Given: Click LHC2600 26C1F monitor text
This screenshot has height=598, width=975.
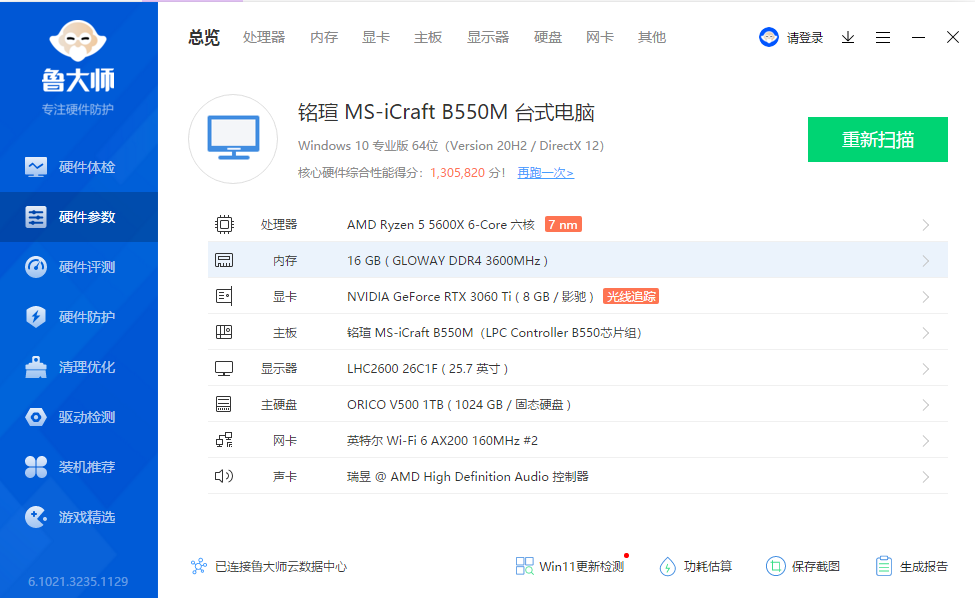Looking at the screenshot, I should [x=427, y=369].
